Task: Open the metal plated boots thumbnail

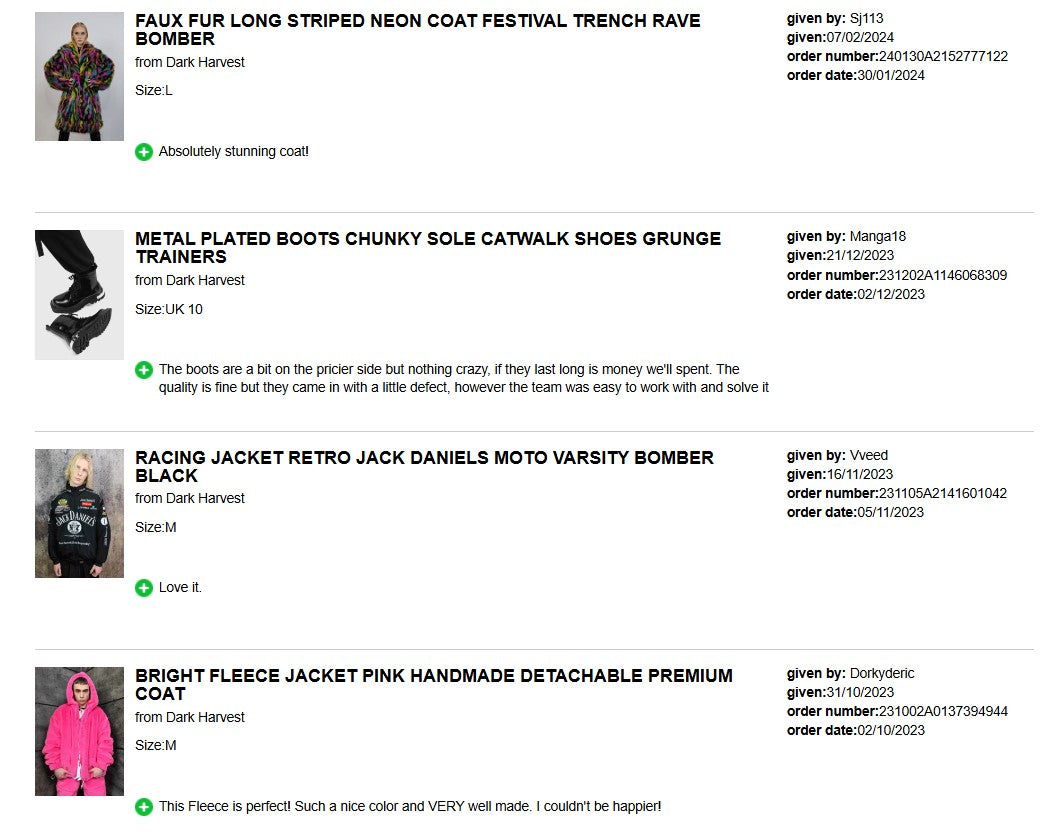Action: tap(79, 295)
